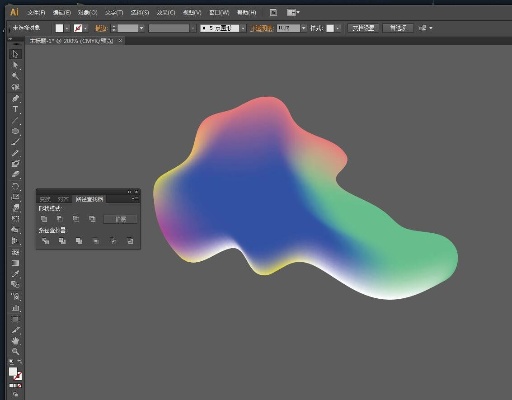512x400 pixels.
Task: Collapse the Pathfinder panel with double arrows
Action: 129,192
